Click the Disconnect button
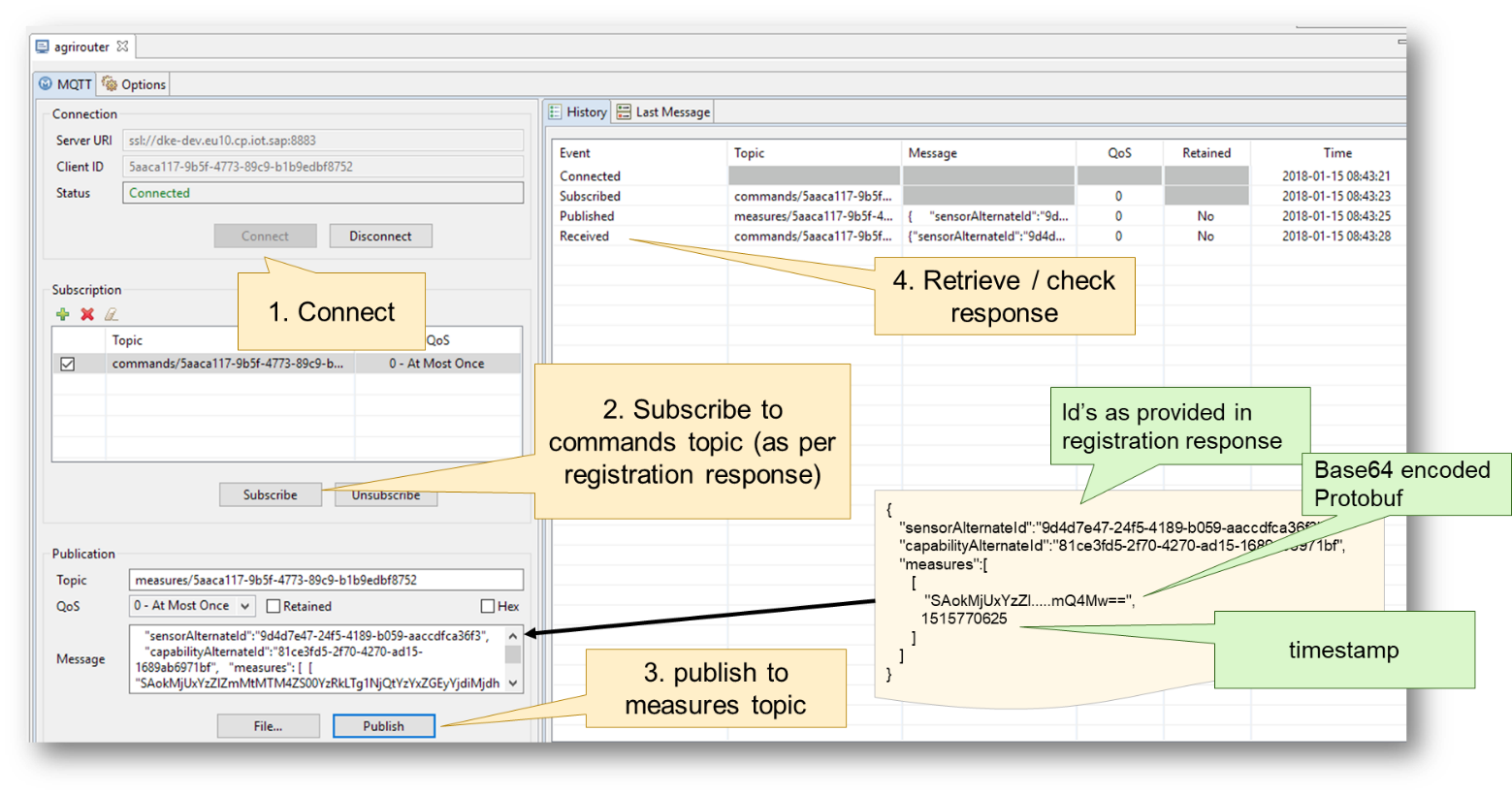 (x=380, y=236)
